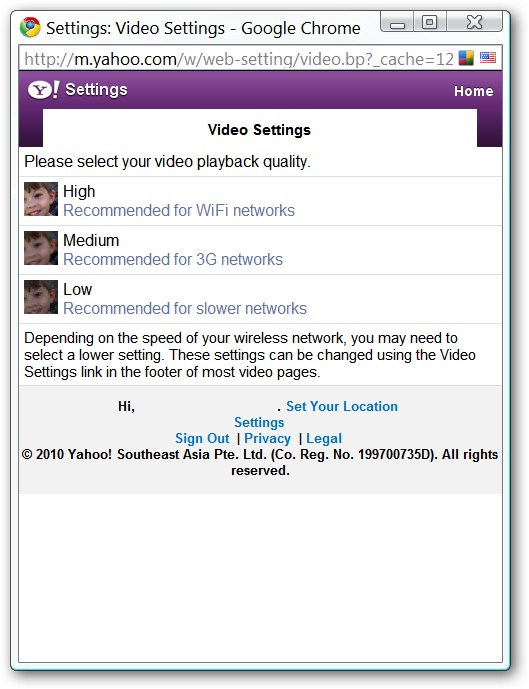
Task: Open the Settings link in the footer
Action: click(259, 422)
